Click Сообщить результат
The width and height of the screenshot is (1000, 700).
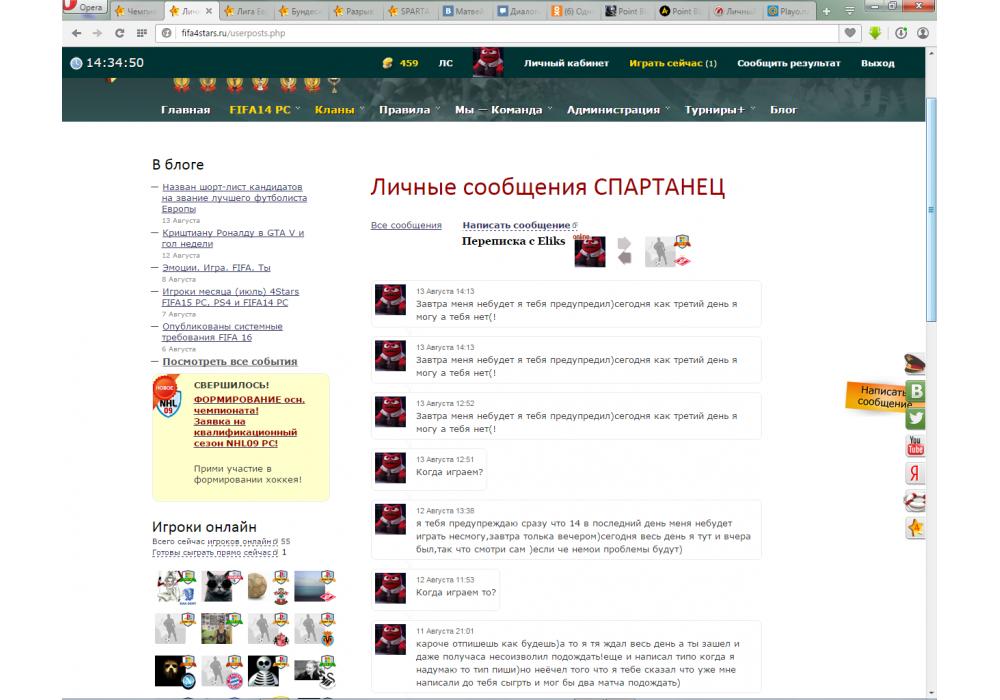click(x=789, y=63)
